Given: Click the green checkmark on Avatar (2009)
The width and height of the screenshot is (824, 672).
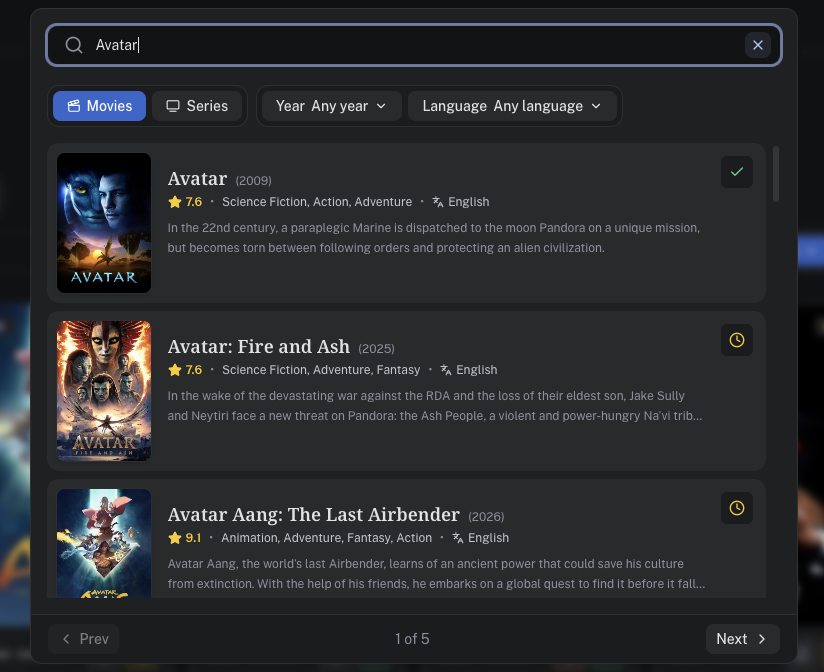Looking at the screenshot, I should (737, 172).
